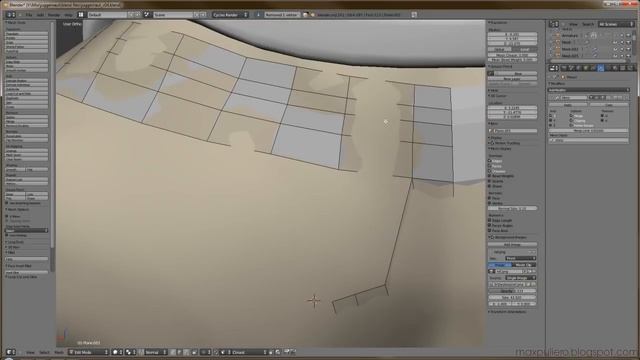
Task: Select the Global space button in Transform panel
Action: coord(500,49)
